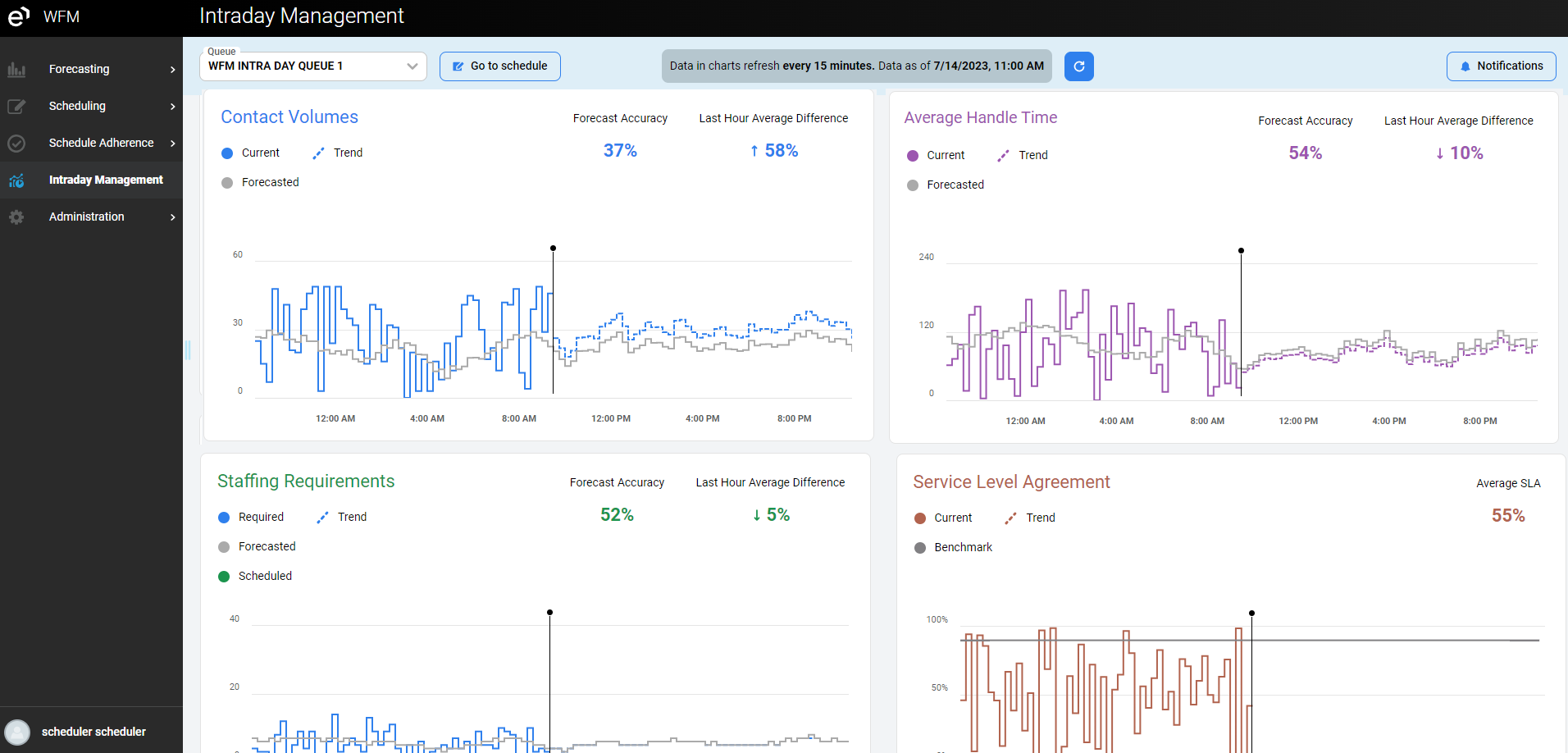Click the Forecasting bar chart icon
This screenshot has height=753, width=1568.
(x=16, y=70)
